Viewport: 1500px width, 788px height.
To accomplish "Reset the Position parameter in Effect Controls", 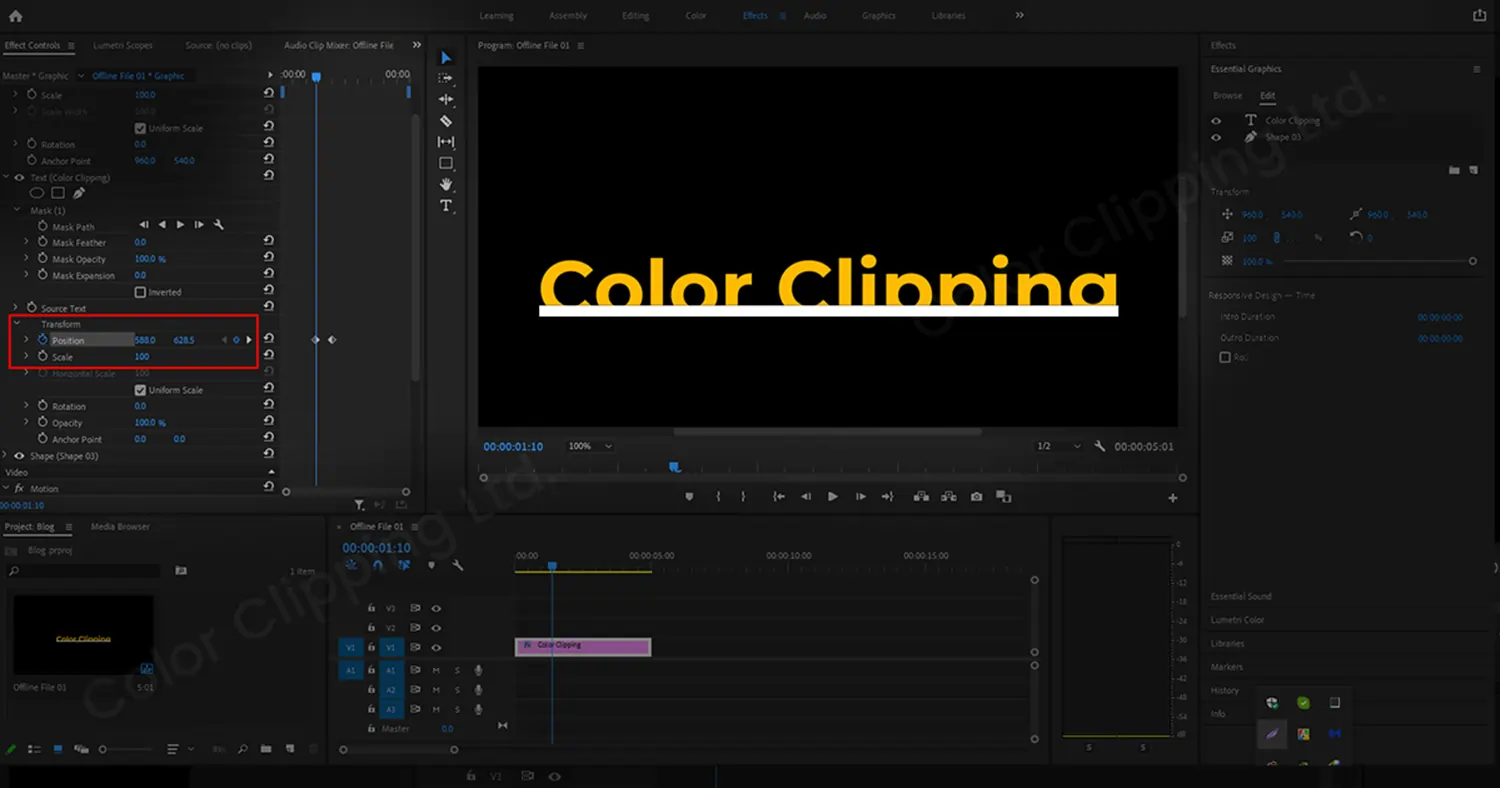I will click(268, 339).
